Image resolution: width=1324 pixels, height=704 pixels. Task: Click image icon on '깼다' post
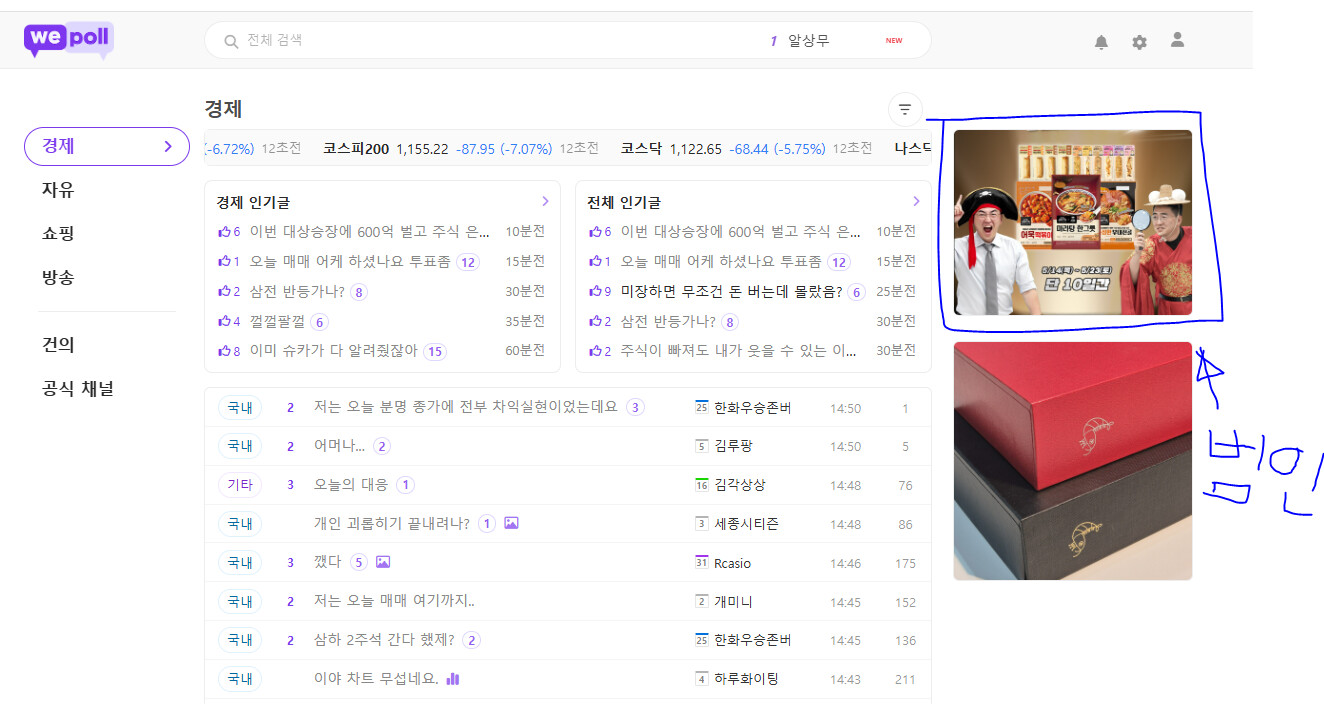click(382, 562)
